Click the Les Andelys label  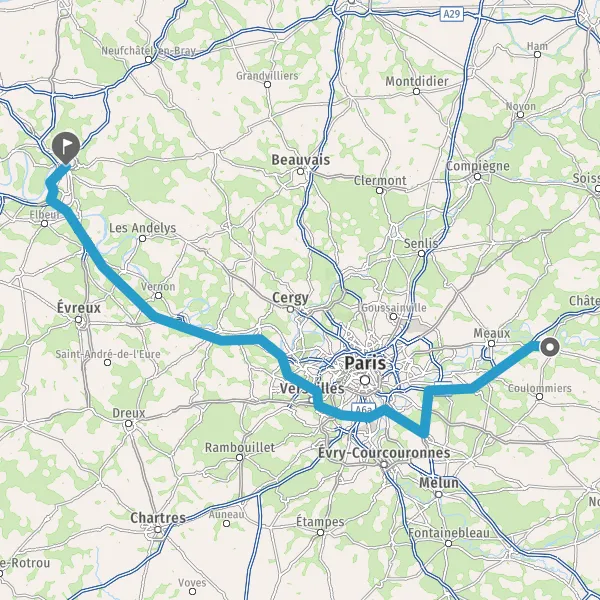coord(143,228)
